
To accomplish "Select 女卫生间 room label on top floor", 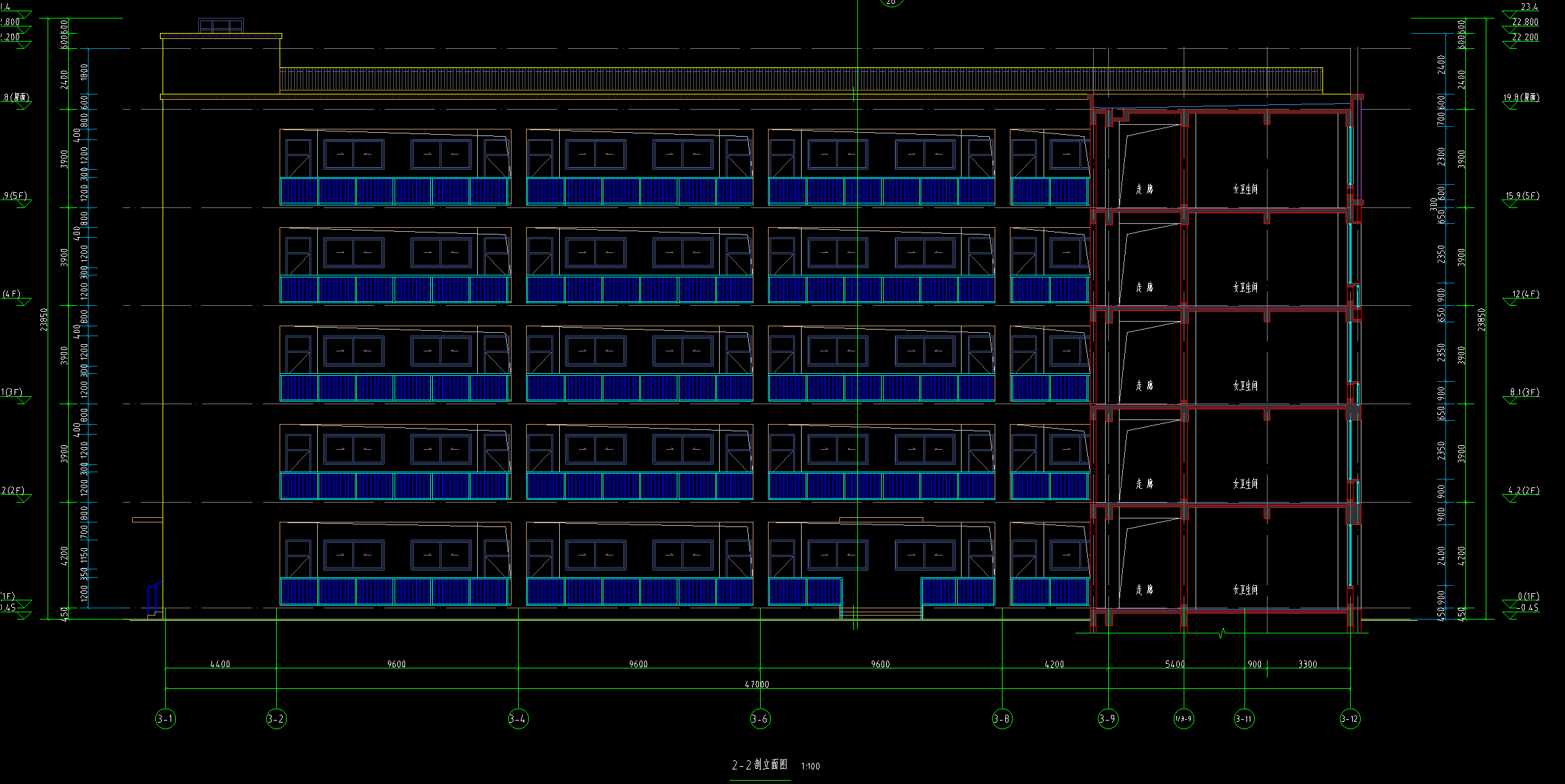I will pyautogui.click(x=1245, y=189).
